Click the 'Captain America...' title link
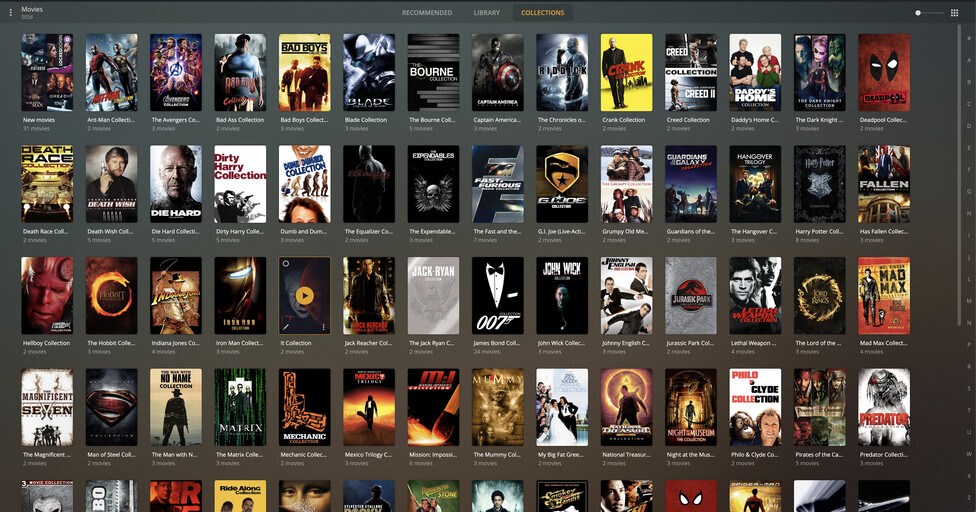The height and width of the screenshot is (512, 976). click(x=497, y=120)
